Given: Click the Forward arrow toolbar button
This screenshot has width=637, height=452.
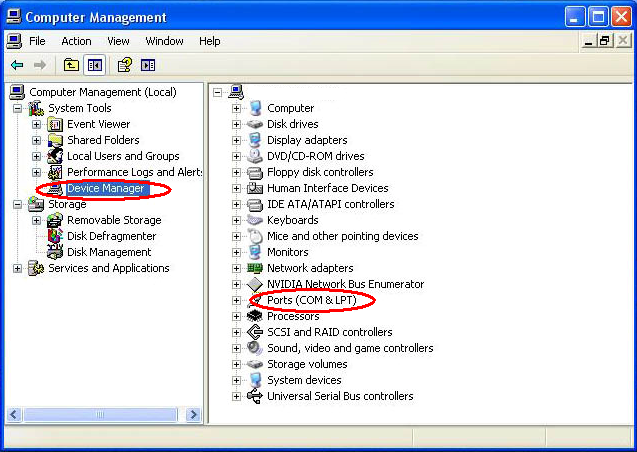Looking at the screenshot, I should pos(39,65).
